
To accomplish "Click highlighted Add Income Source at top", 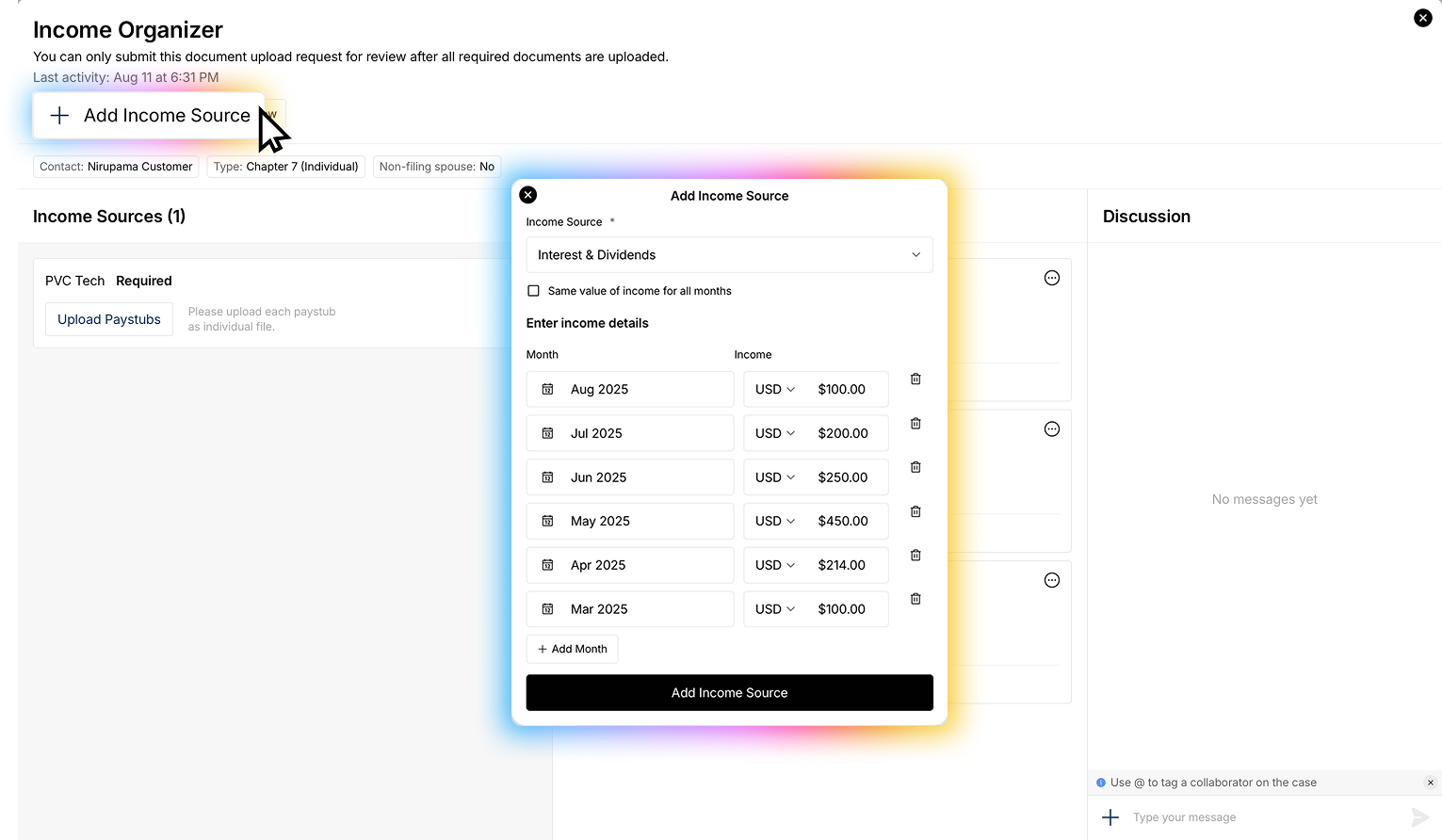I will point(151,116).
